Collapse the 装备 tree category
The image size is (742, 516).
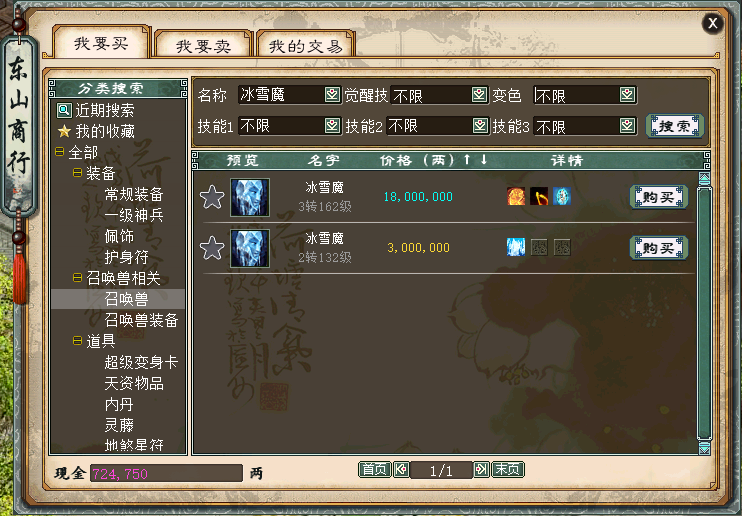tap(77, 173)
